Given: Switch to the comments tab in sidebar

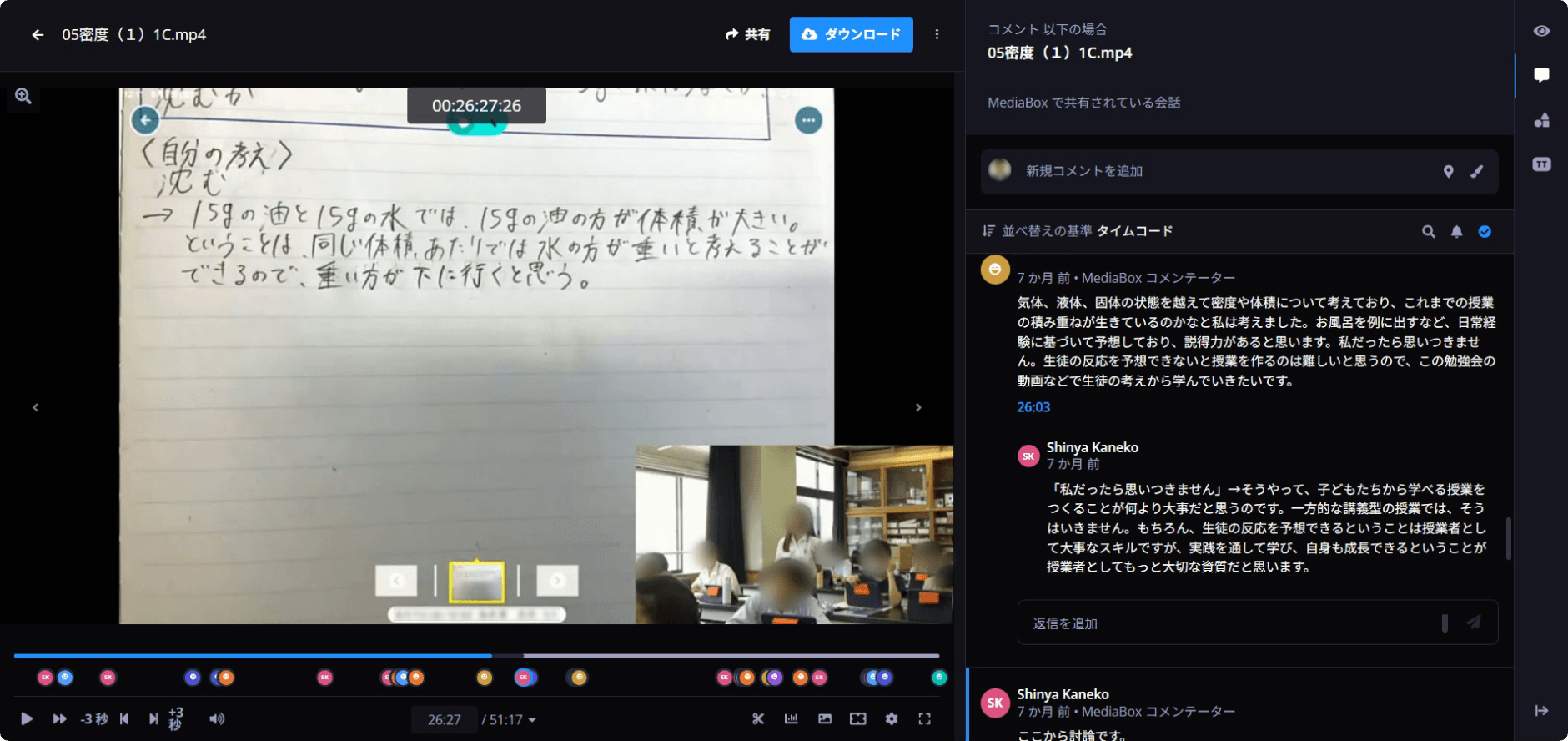Looking at the screenshot, I should tap(1541, 75).
